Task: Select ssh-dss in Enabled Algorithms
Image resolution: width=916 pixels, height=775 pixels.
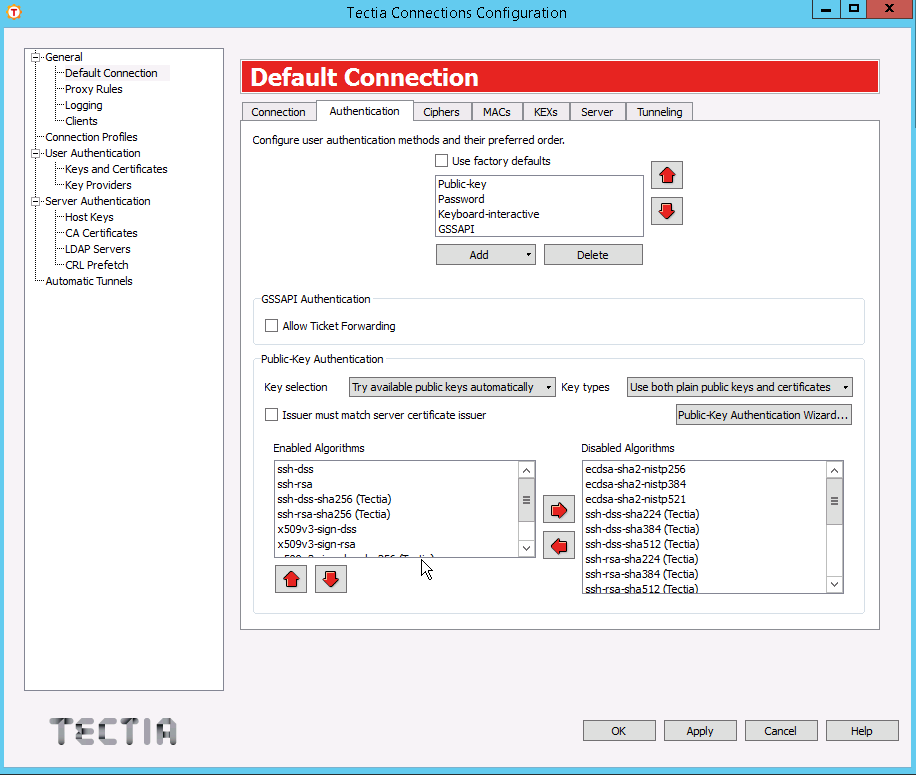Action: [397, 469]
